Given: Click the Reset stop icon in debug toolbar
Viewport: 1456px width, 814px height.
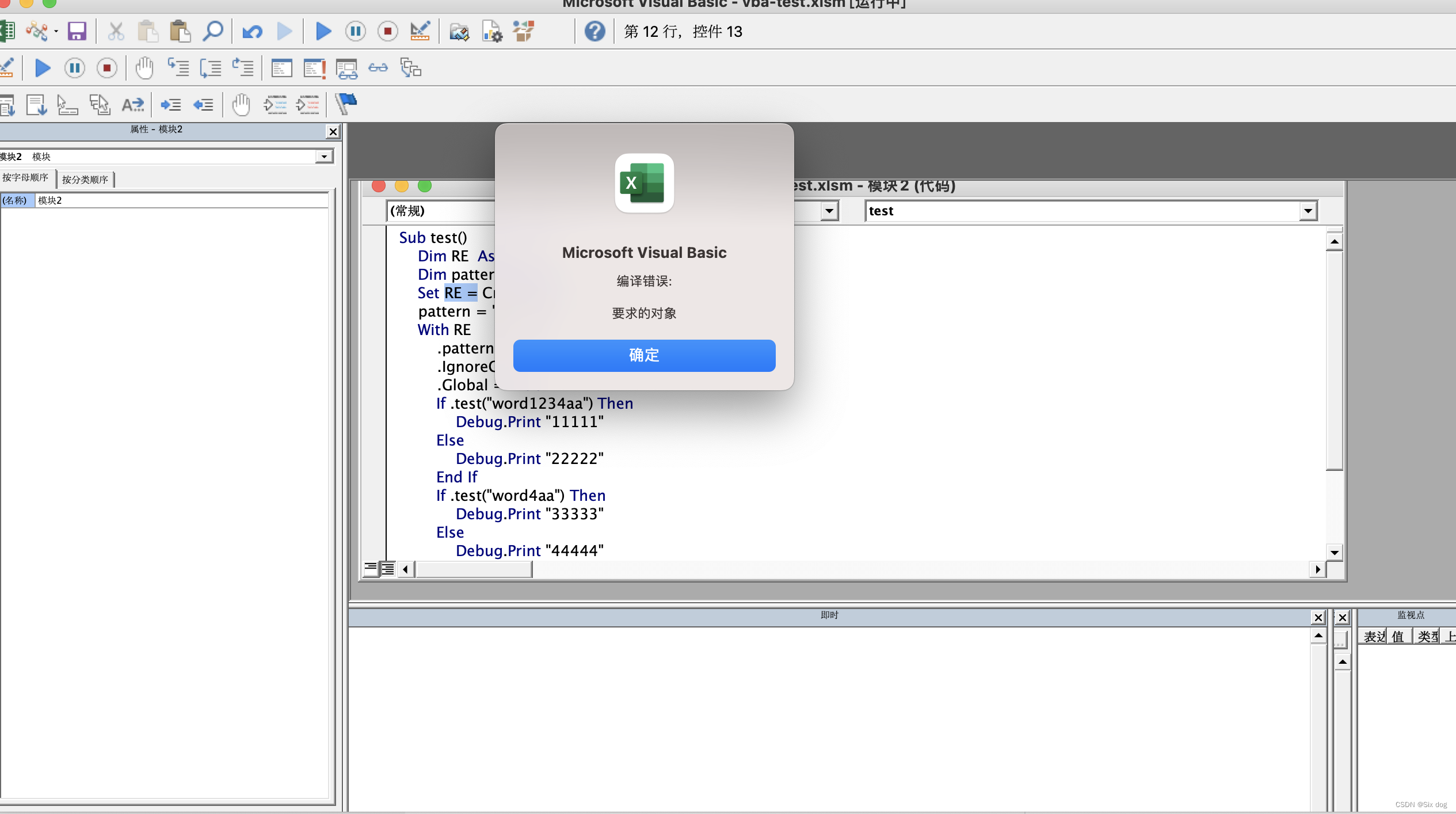Looking at the screenshot, I should 107,68.
